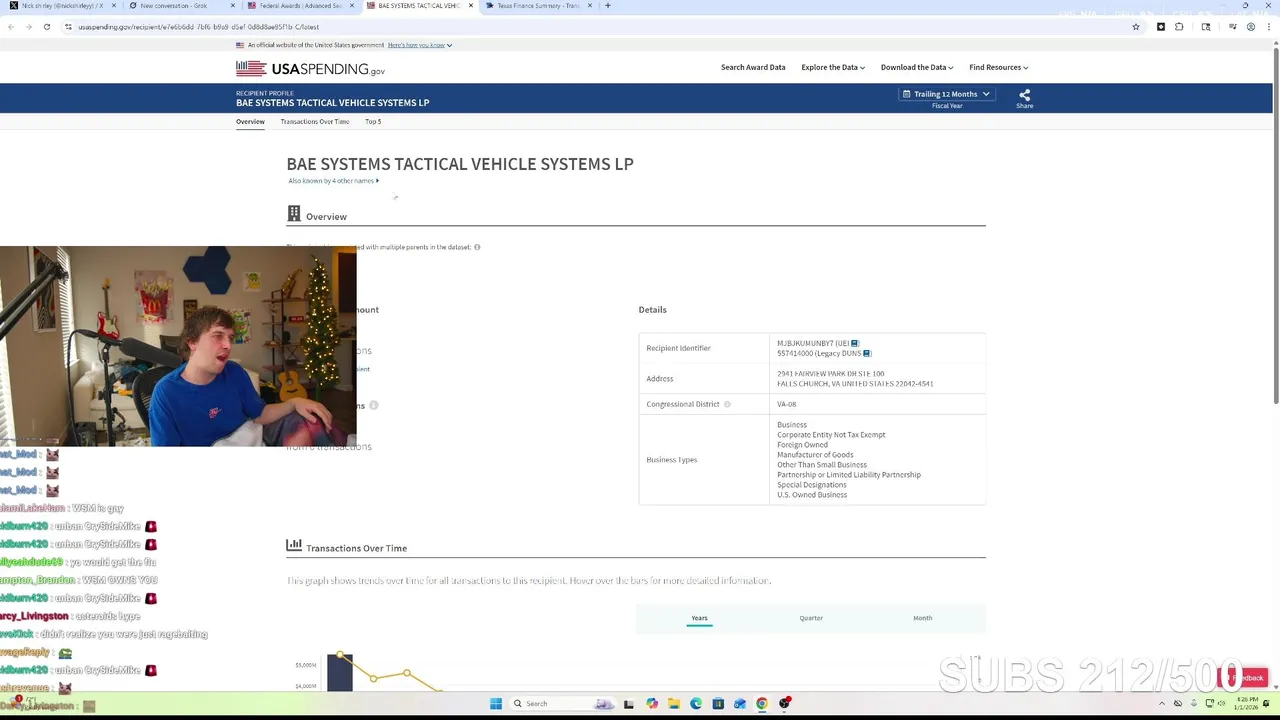This screenshot has width=1280, height=720.
Task: Show hidden system tray icons
Action: (1162, 703)
